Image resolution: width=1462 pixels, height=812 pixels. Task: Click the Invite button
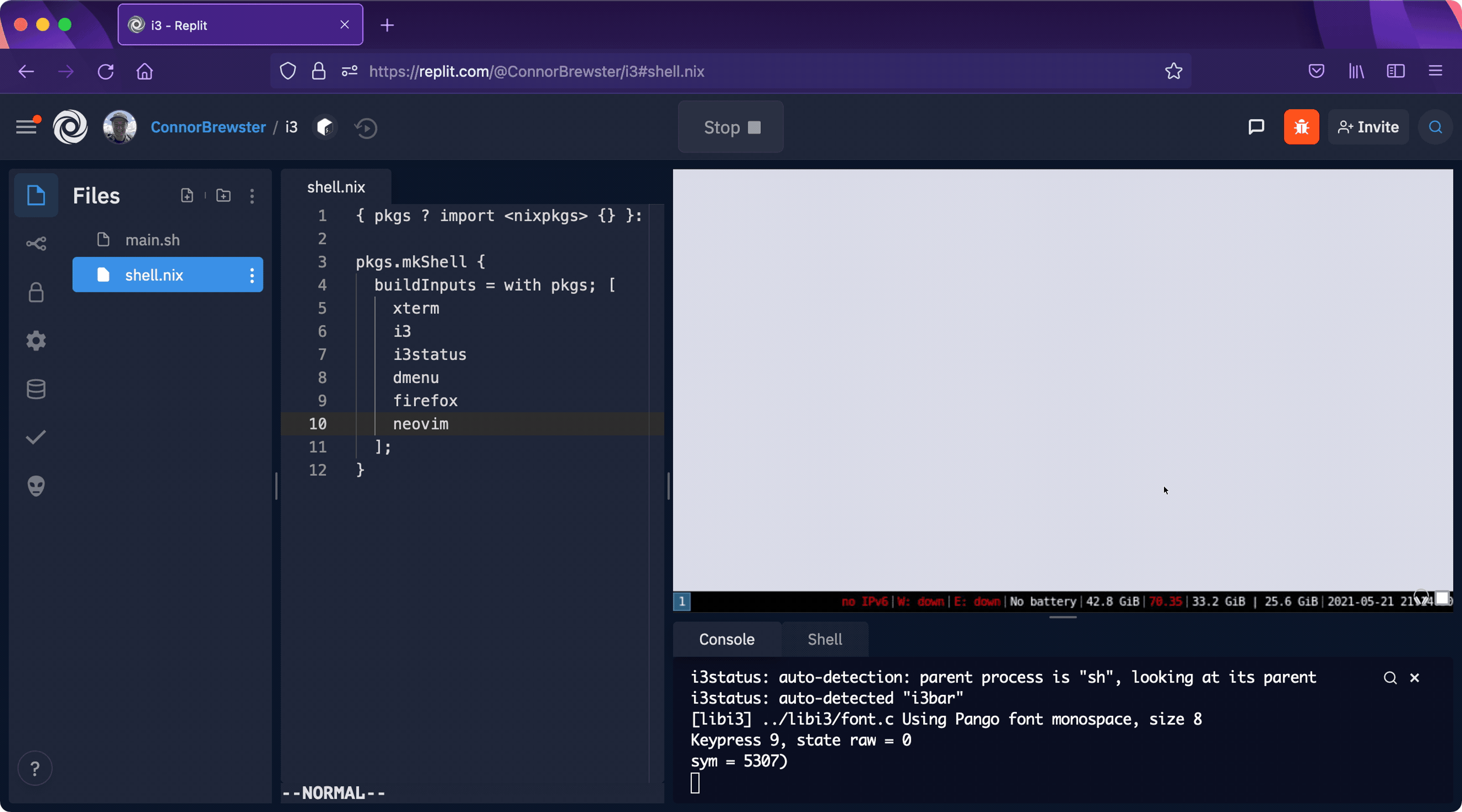[1368, 127]
